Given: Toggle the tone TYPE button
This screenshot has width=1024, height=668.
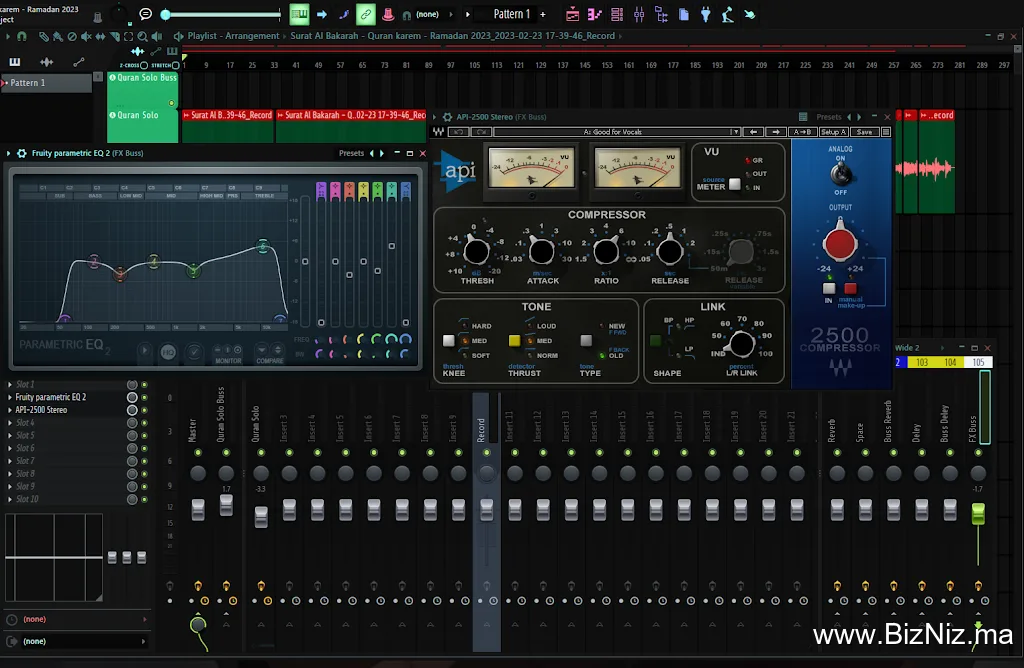Looking at the screenshot, I should pyautogui.click(x=586, y=340).
